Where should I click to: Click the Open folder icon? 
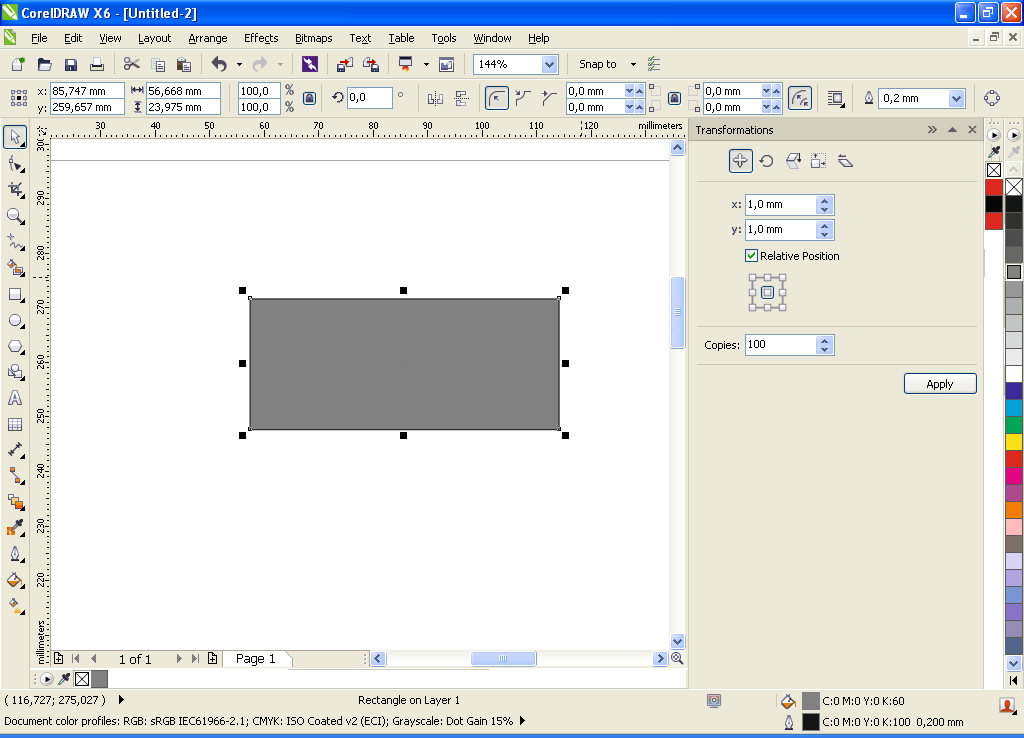point(44,64)
